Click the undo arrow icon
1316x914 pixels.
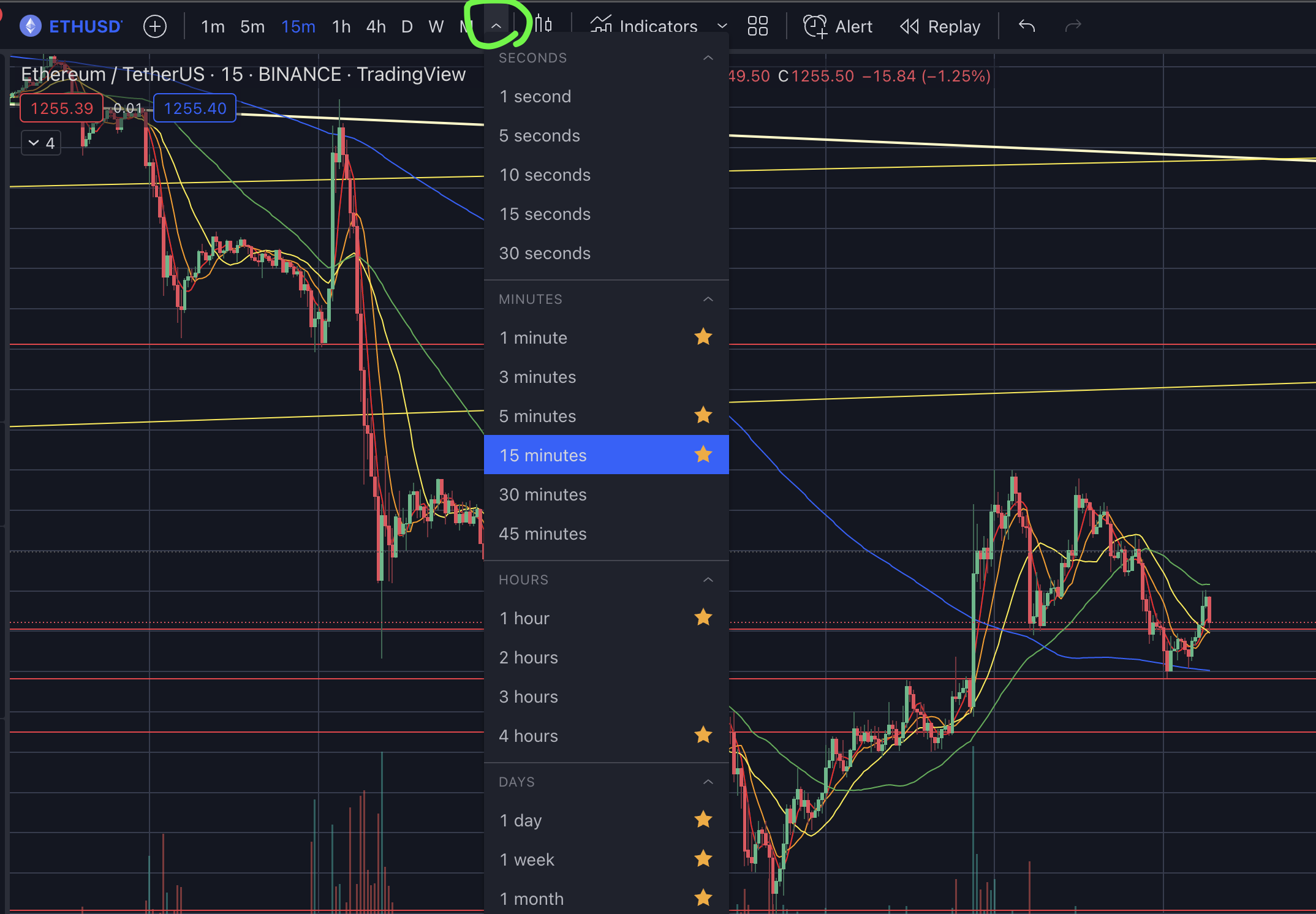pyautogui.click(x=1027, y=26)
